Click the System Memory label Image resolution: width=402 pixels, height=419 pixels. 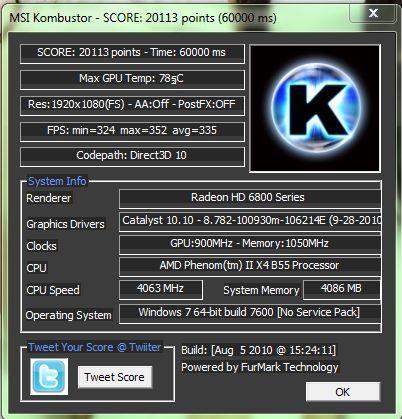(261, 290)
